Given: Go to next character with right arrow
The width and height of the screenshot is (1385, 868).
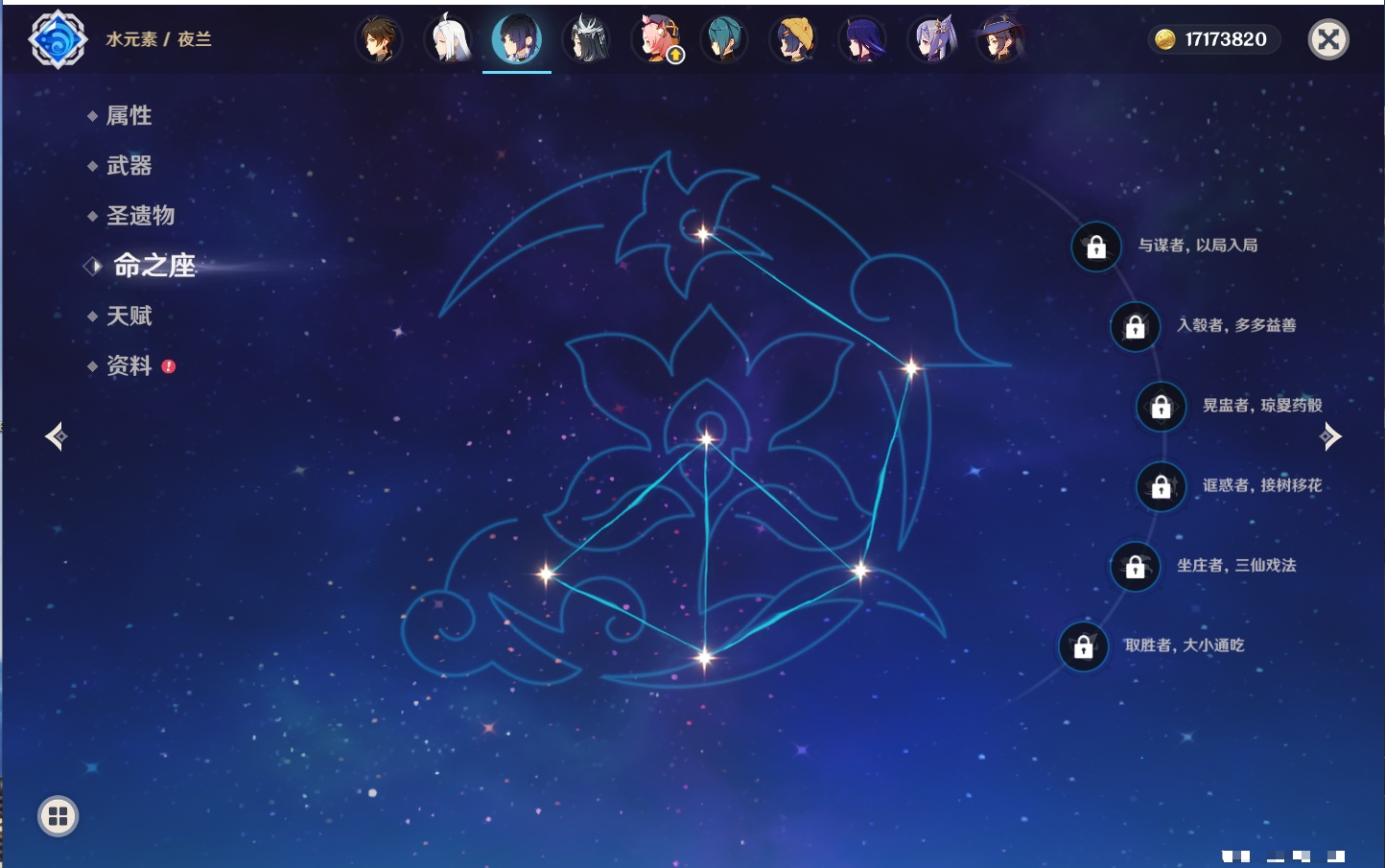Looking at the screenshot, I should [x=1330, y=436].
